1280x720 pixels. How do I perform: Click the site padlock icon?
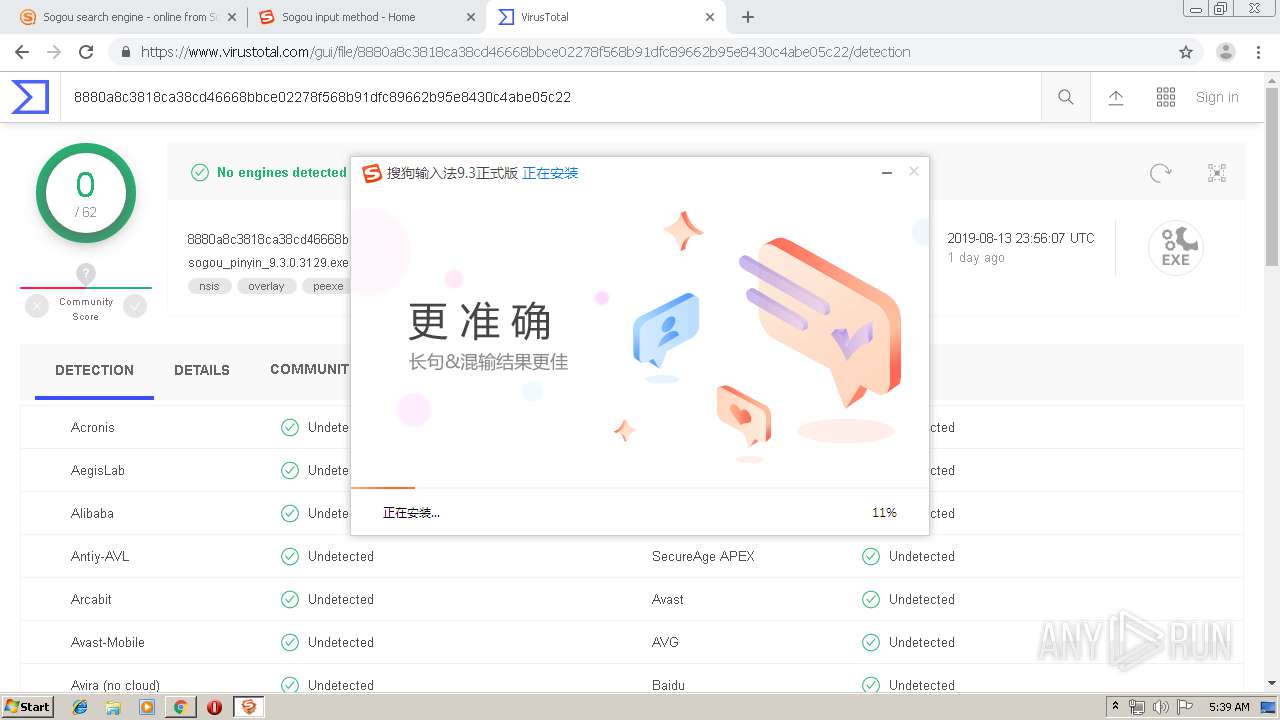click(x=125, y=52)
